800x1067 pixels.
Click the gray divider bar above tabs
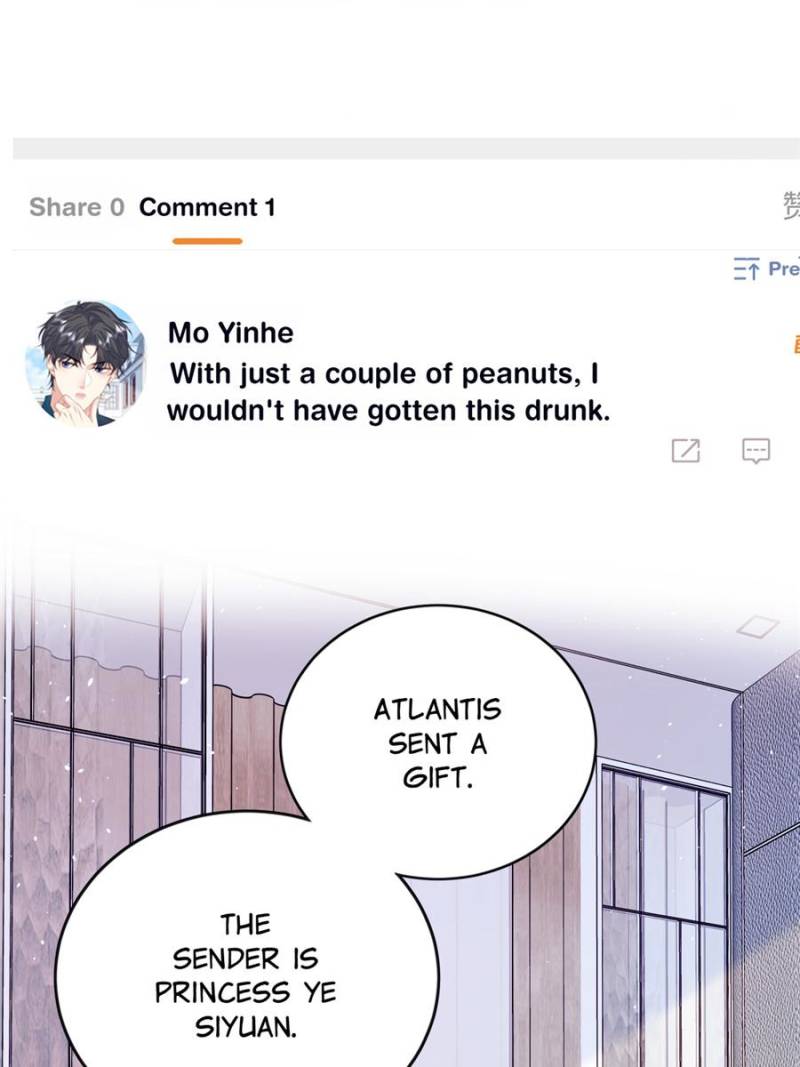point(406,148)
